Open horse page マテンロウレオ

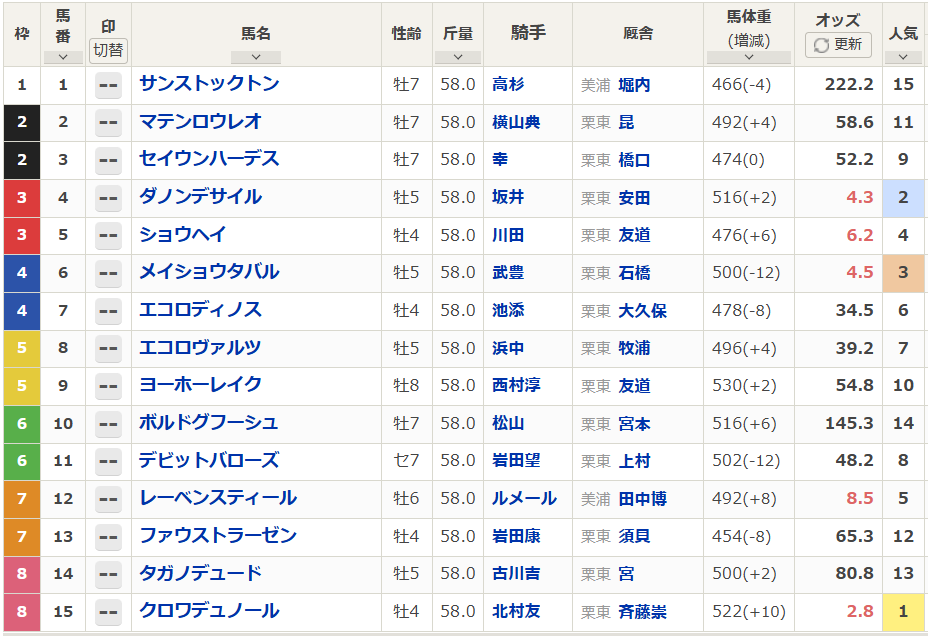200,121
